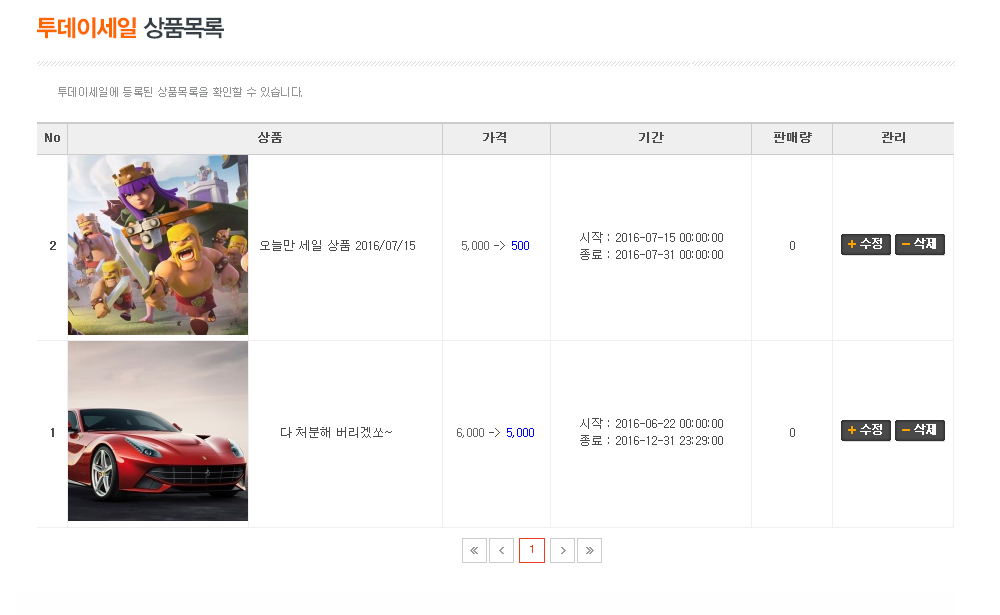Image resolution: width=1000 pixels, height=615 pixels.
Task: Edit the 오늘만 세일 상품 item with 수정
Action: [x=865, y=245]
